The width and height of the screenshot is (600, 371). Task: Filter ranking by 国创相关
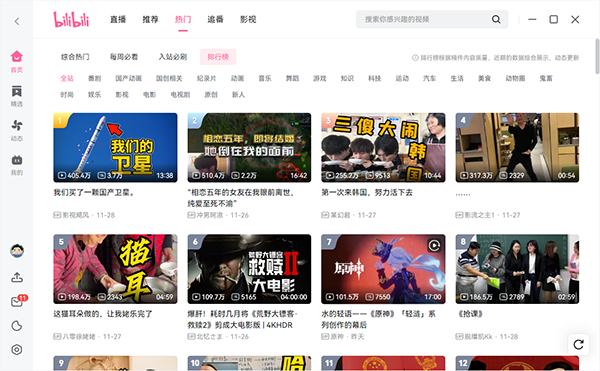(x=169, y=78)
